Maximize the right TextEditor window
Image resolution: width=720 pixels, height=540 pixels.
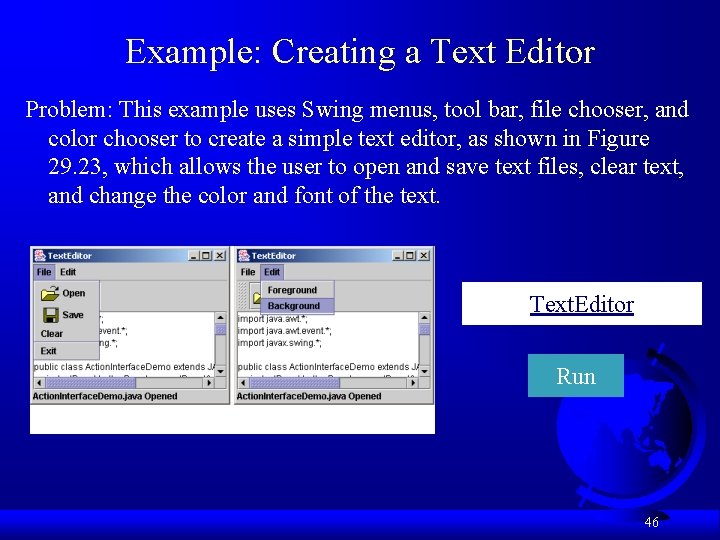(x=410, y=256)
